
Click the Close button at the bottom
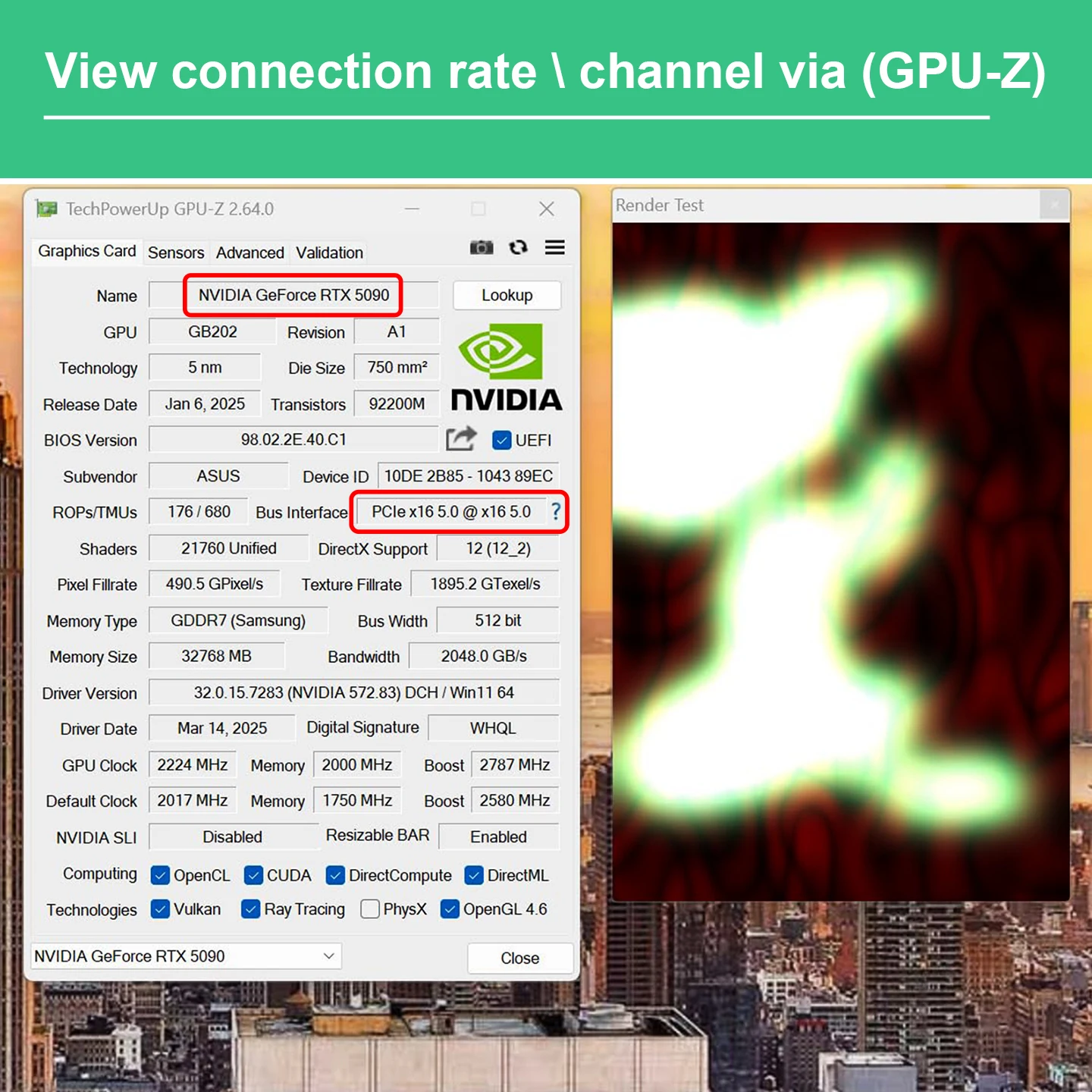click(520, 958)
